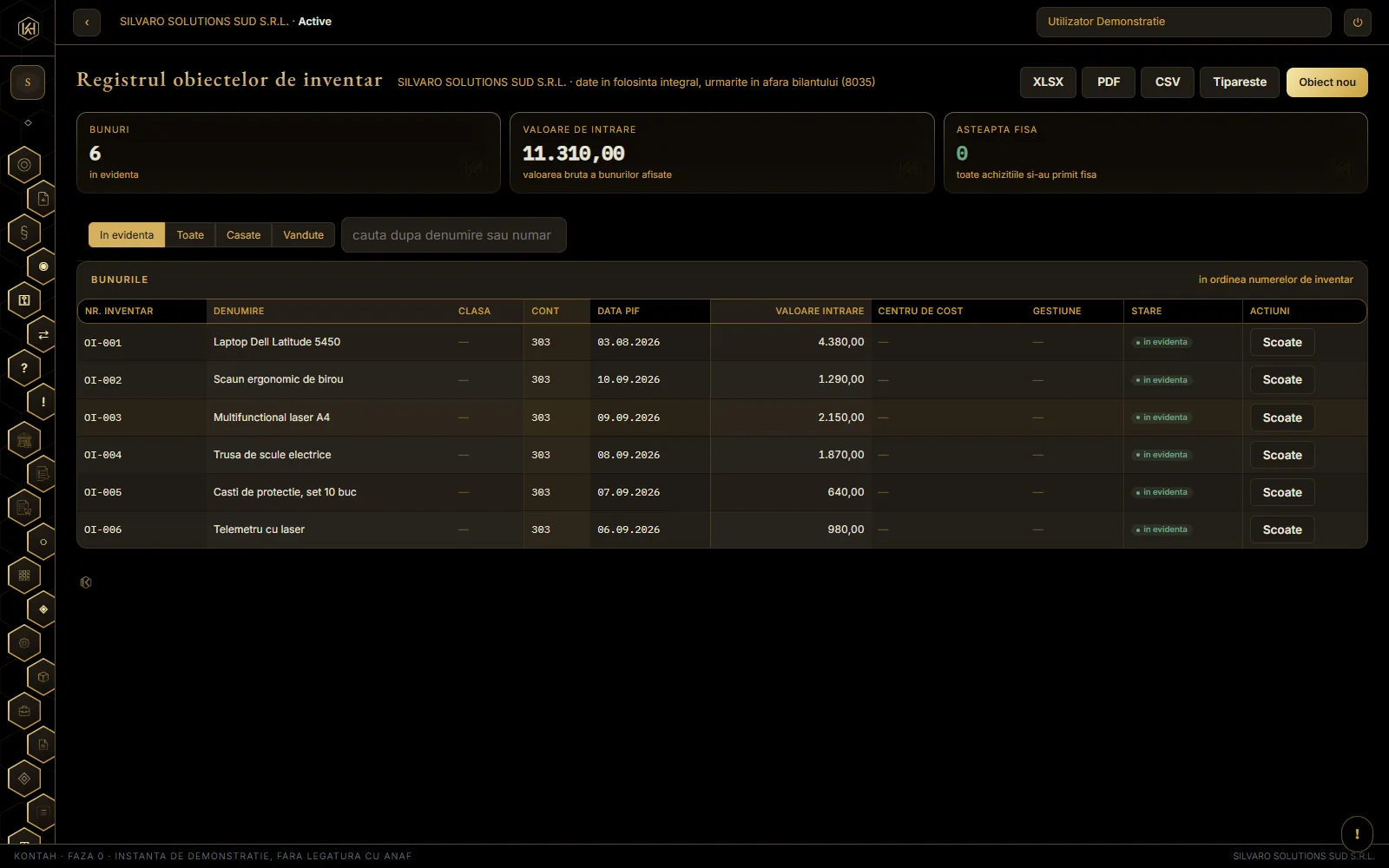Focus the cauta dupa denumire search field

pos(454,235)
